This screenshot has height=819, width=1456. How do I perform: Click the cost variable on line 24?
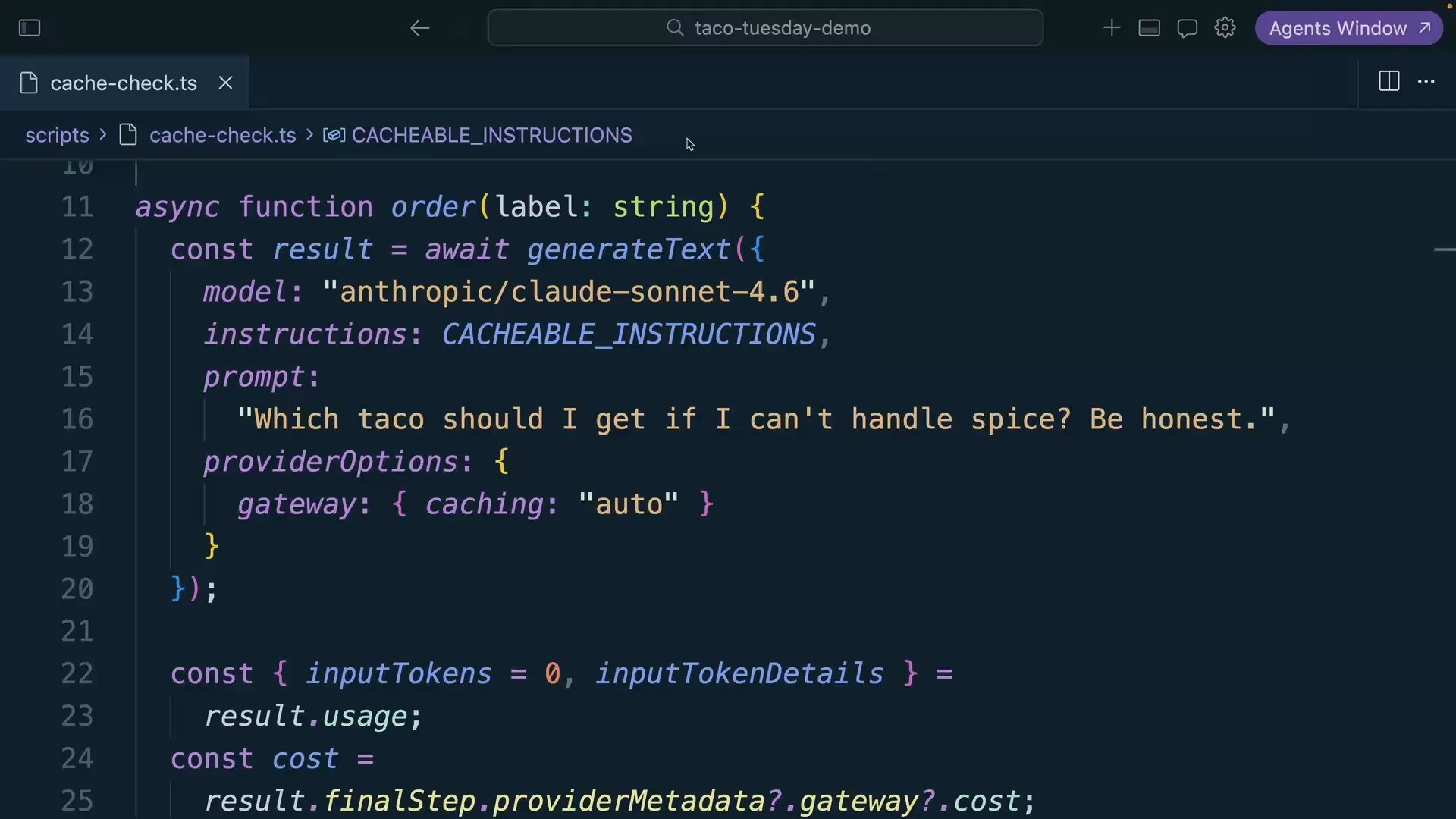click(306, 758)
